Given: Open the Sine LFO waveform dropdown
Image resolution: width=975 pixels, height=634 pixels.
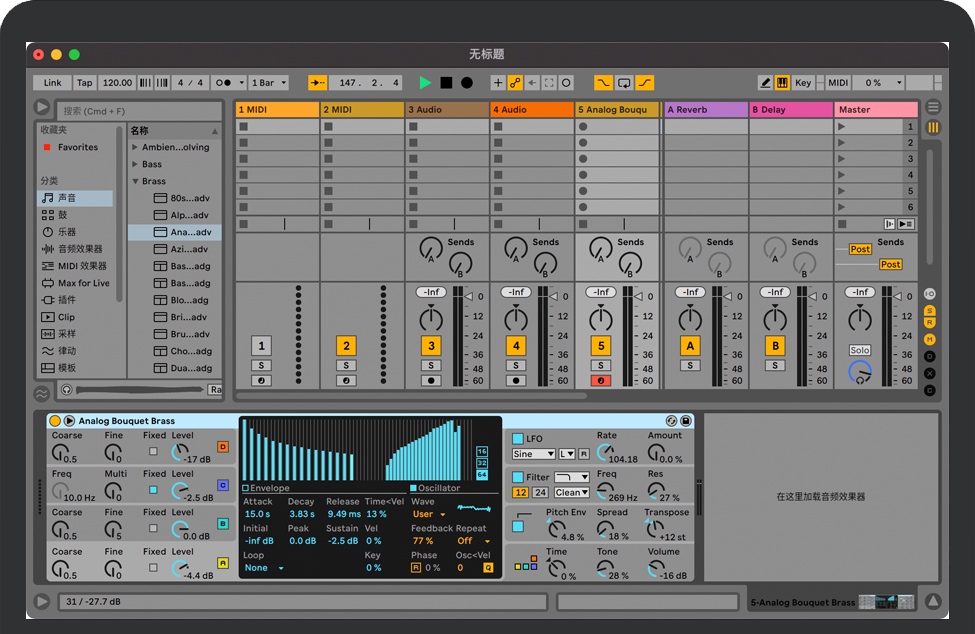Looking at the screenshot, I should pos(533,454).
